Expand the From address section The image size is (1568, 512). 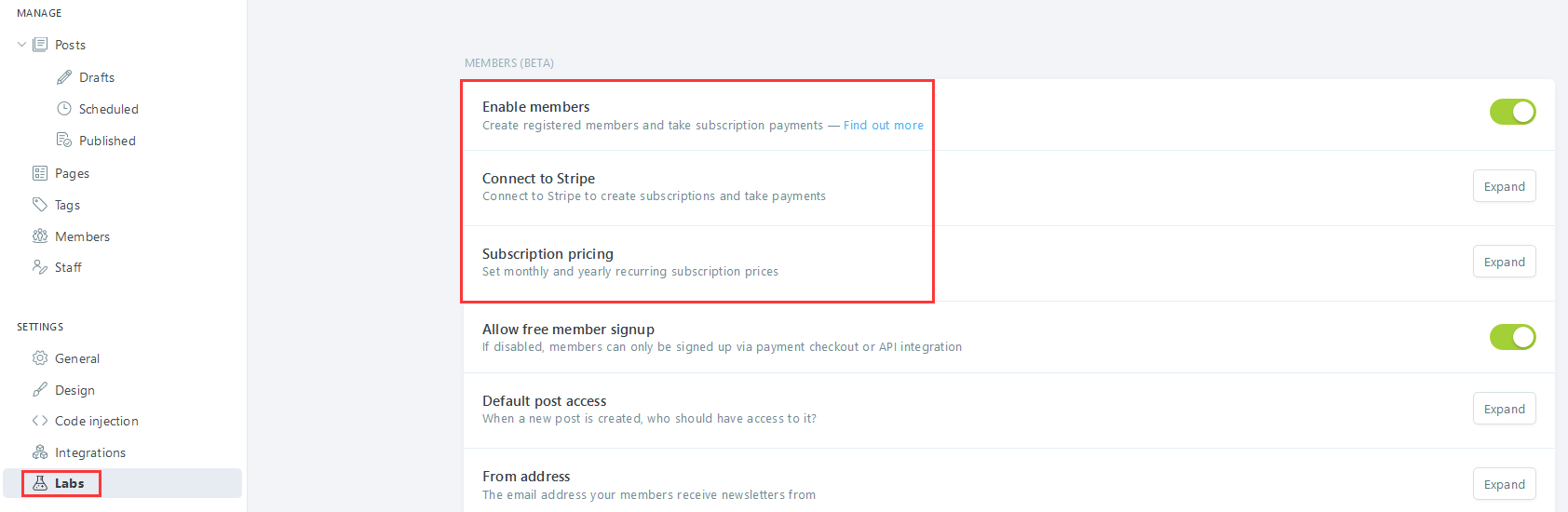[x=1504, y=484]
